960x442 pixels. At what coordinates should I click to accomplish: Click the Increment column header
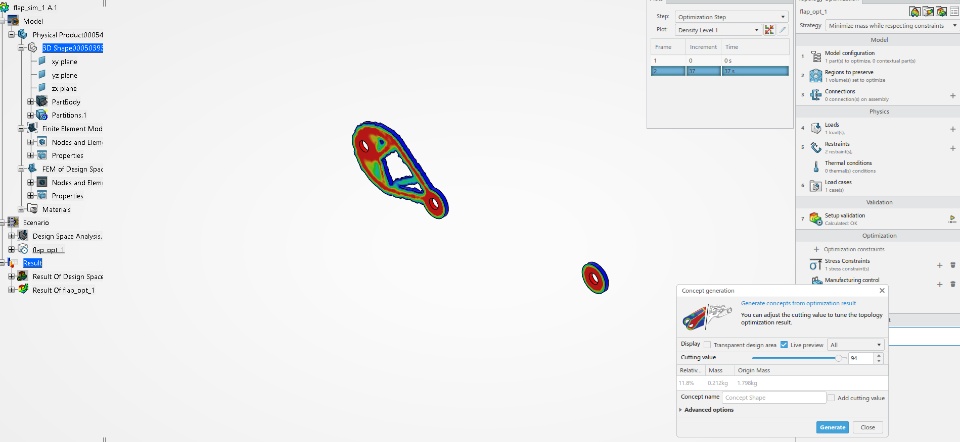coord(703,47)
